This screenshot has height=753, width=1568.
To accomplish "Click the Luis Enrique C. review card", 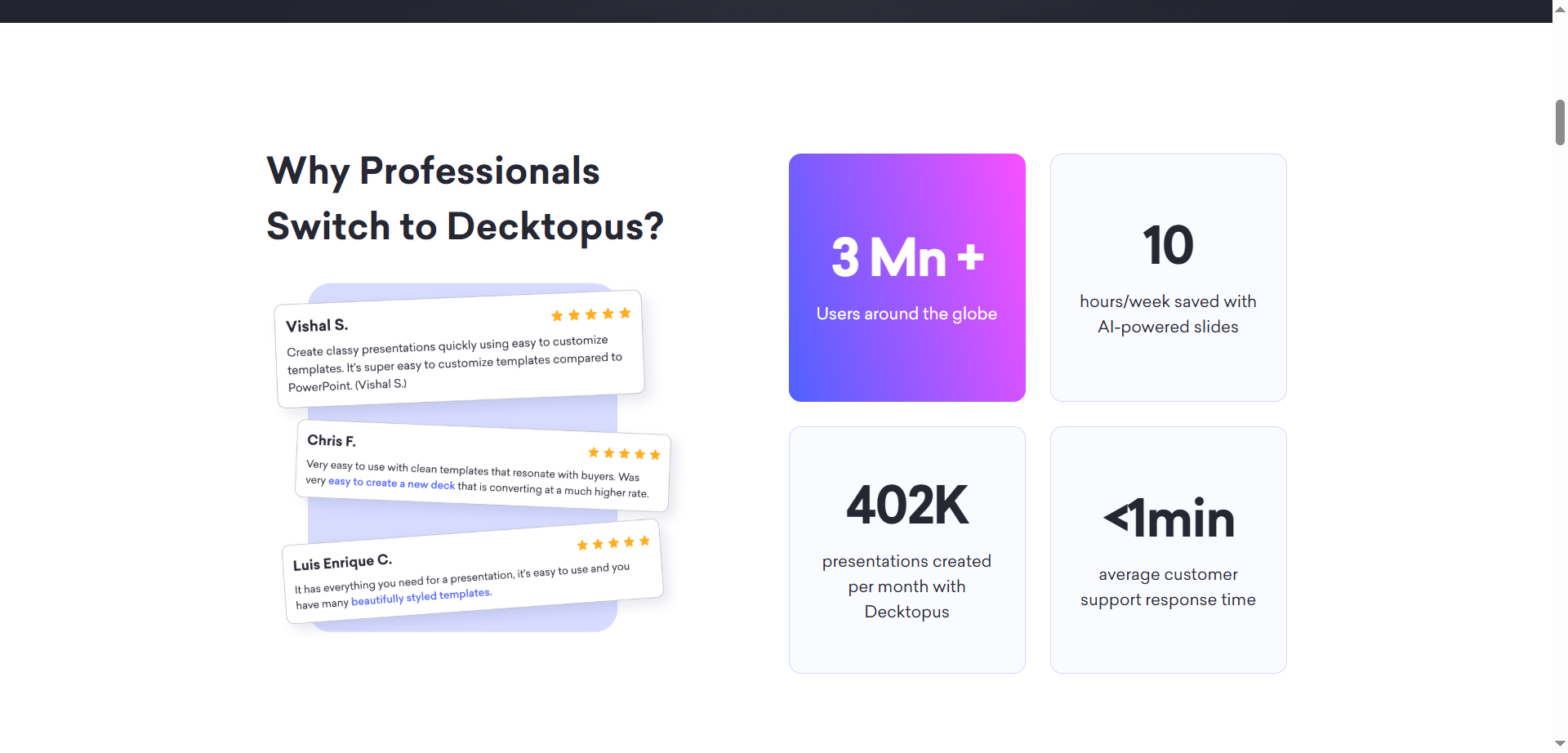I will point(472,571).
